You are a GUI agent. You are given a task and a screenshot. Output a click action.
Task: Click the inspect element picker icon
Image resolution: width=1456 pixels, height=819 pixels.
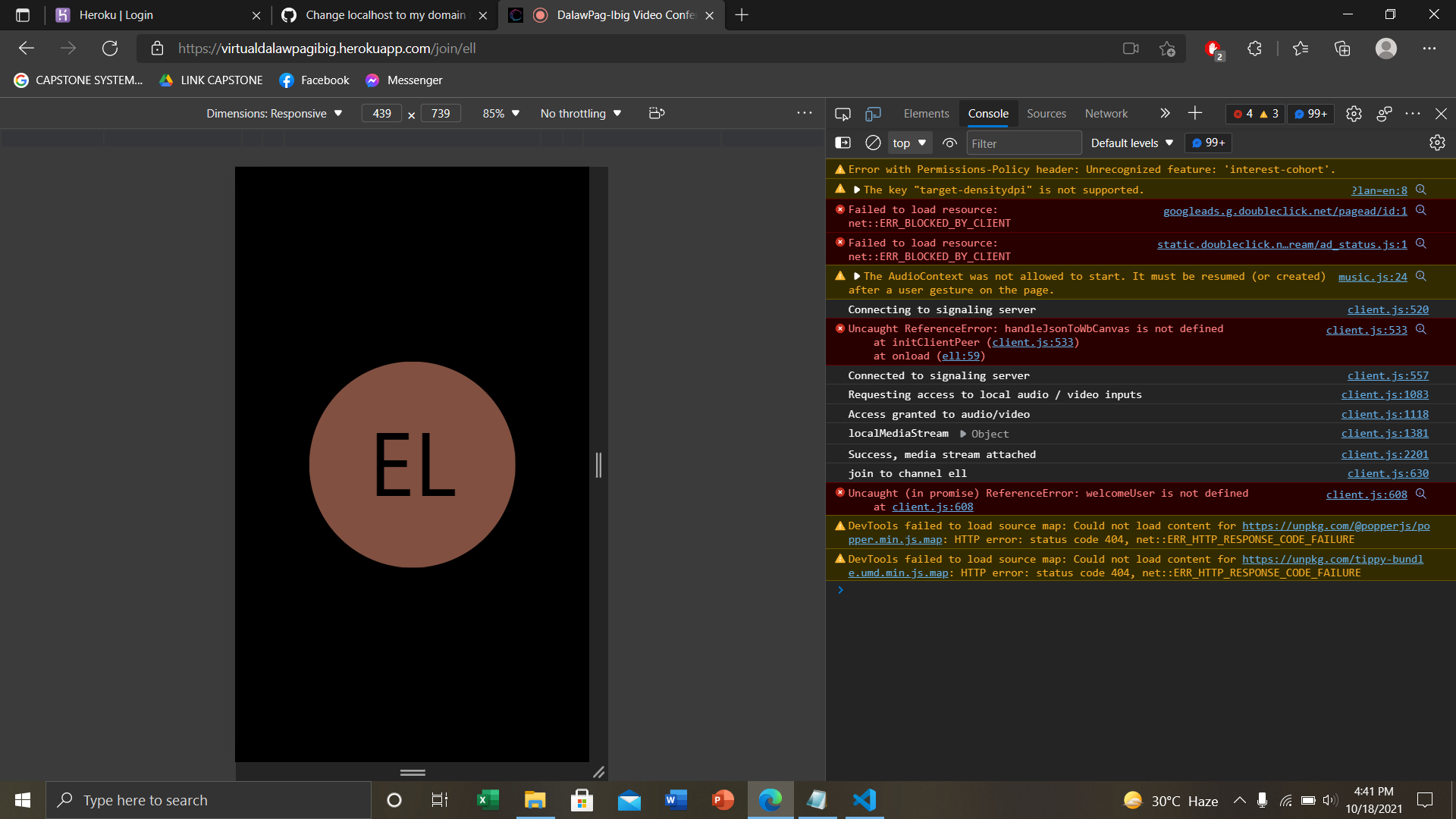click(x=843, y=114)
